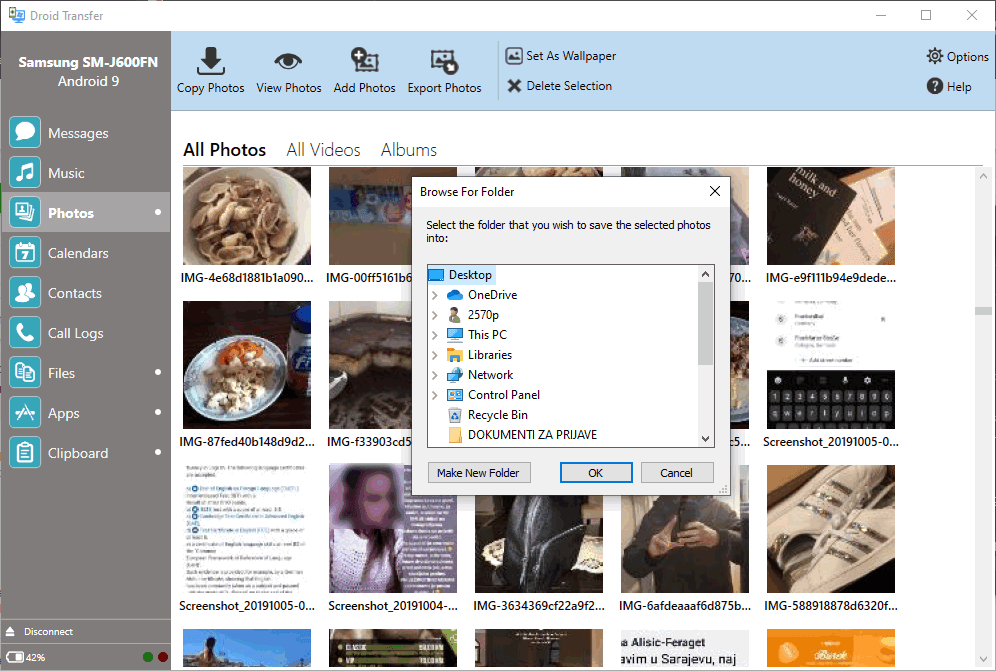Expand the 2570p user folder node
Viewport: 996px width, 671px height.
pos(434,315)
